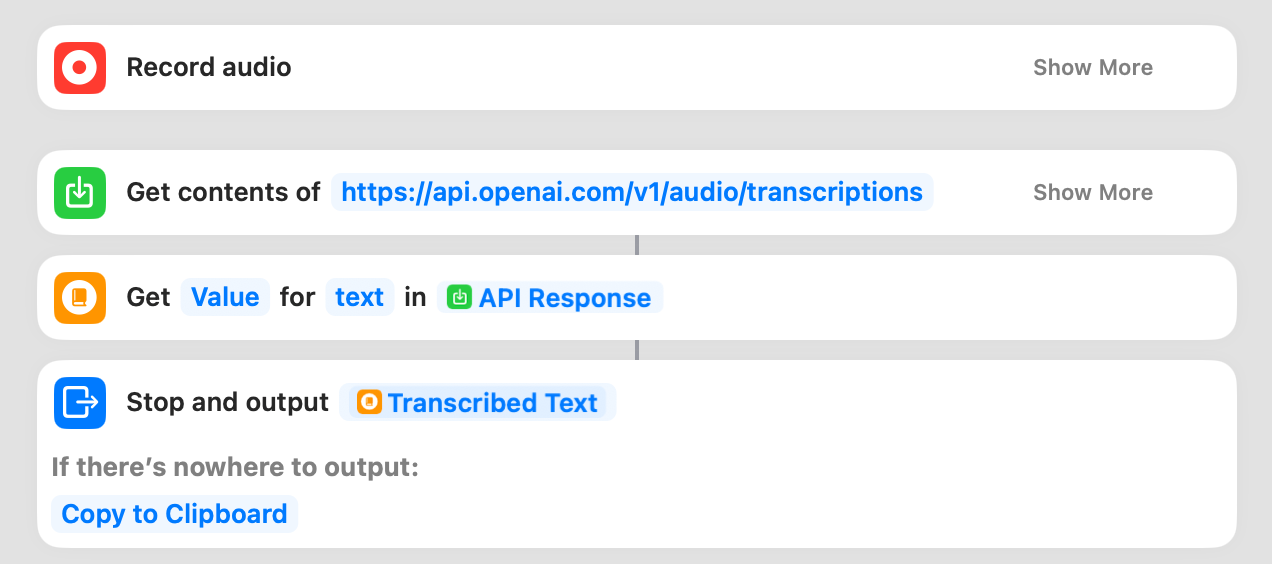Click the 'Get' label in the dictionary action

click(x=148, y=298)
